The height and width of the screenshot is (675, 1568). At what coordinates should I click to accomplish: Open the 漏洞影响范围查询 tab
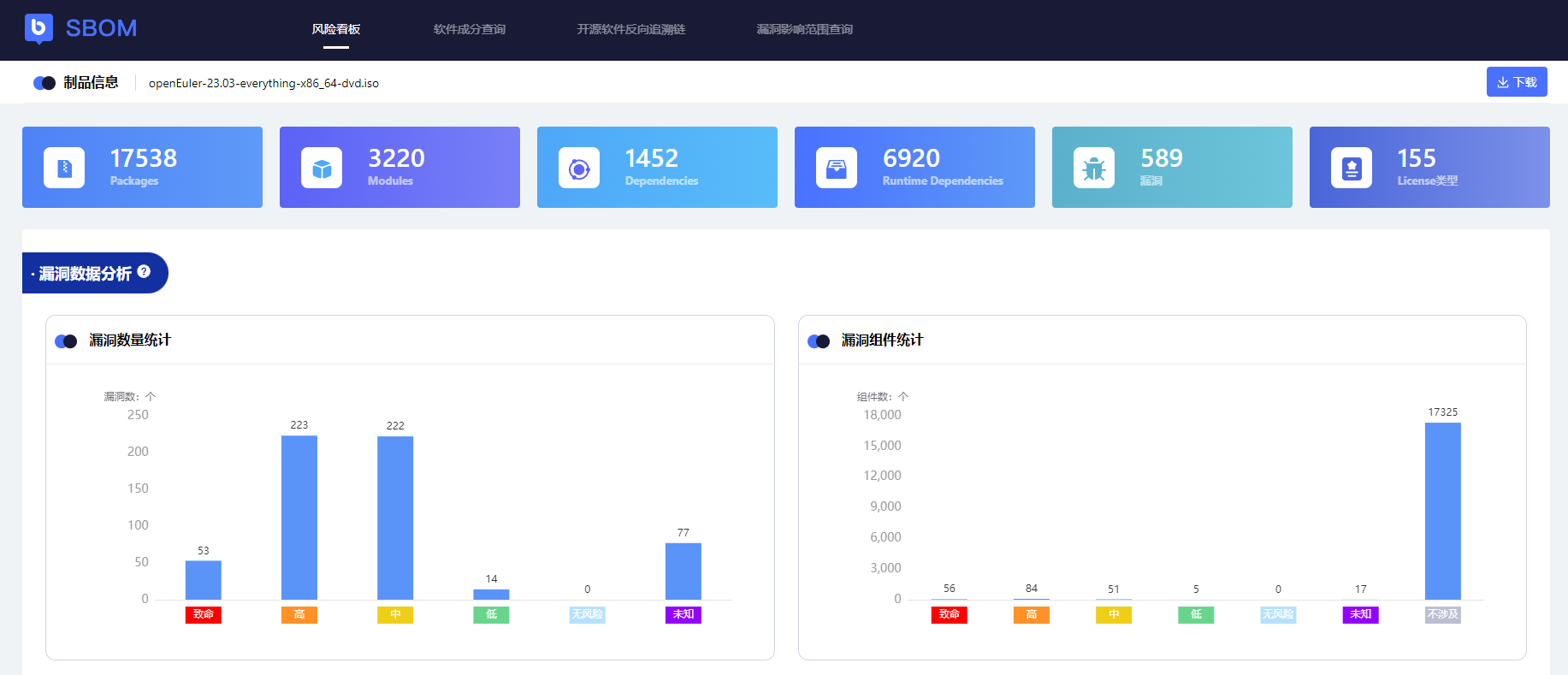click(x=804, y=29)
